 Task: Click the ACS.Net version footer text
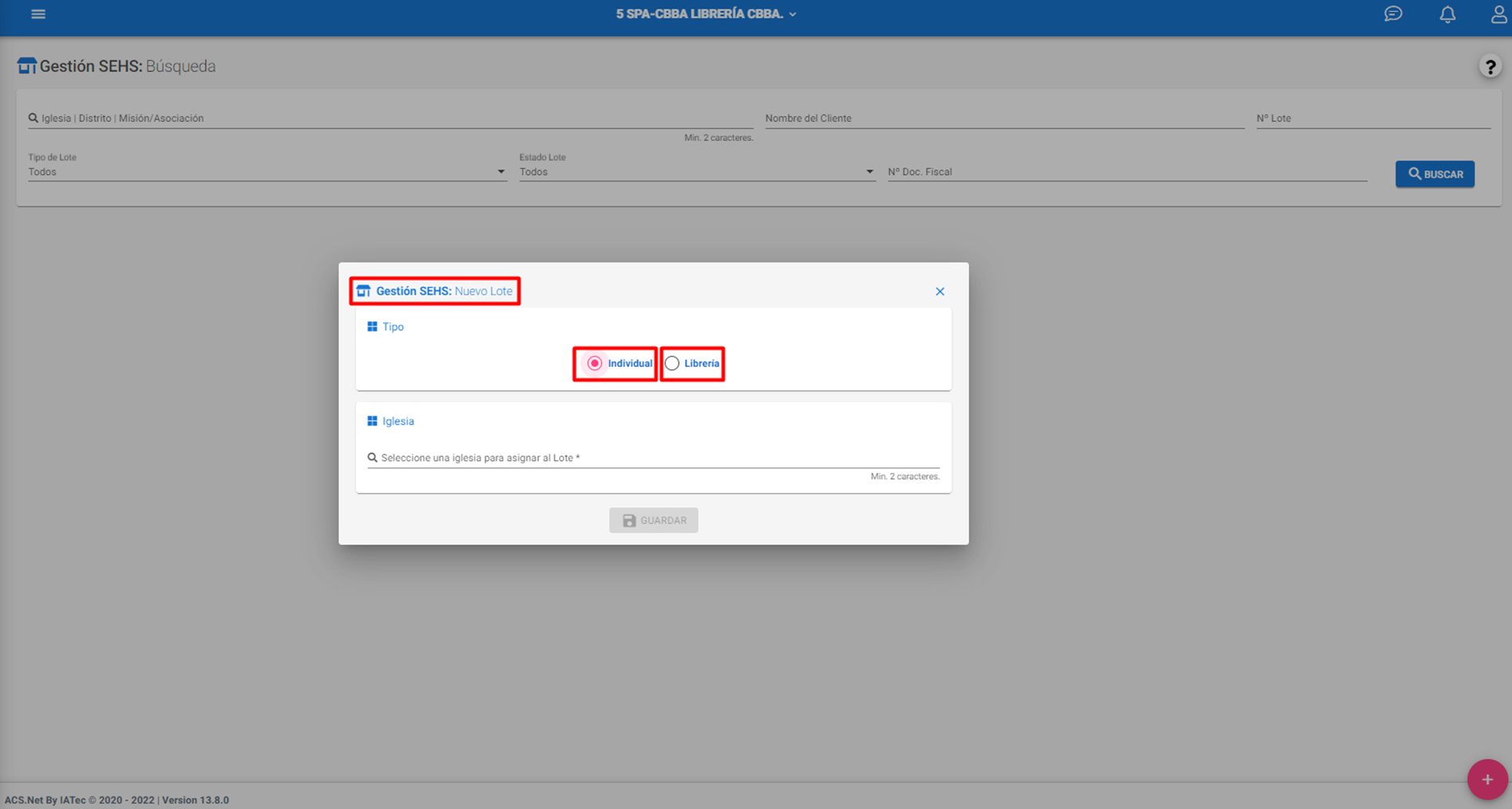click(x=117, y=799)
